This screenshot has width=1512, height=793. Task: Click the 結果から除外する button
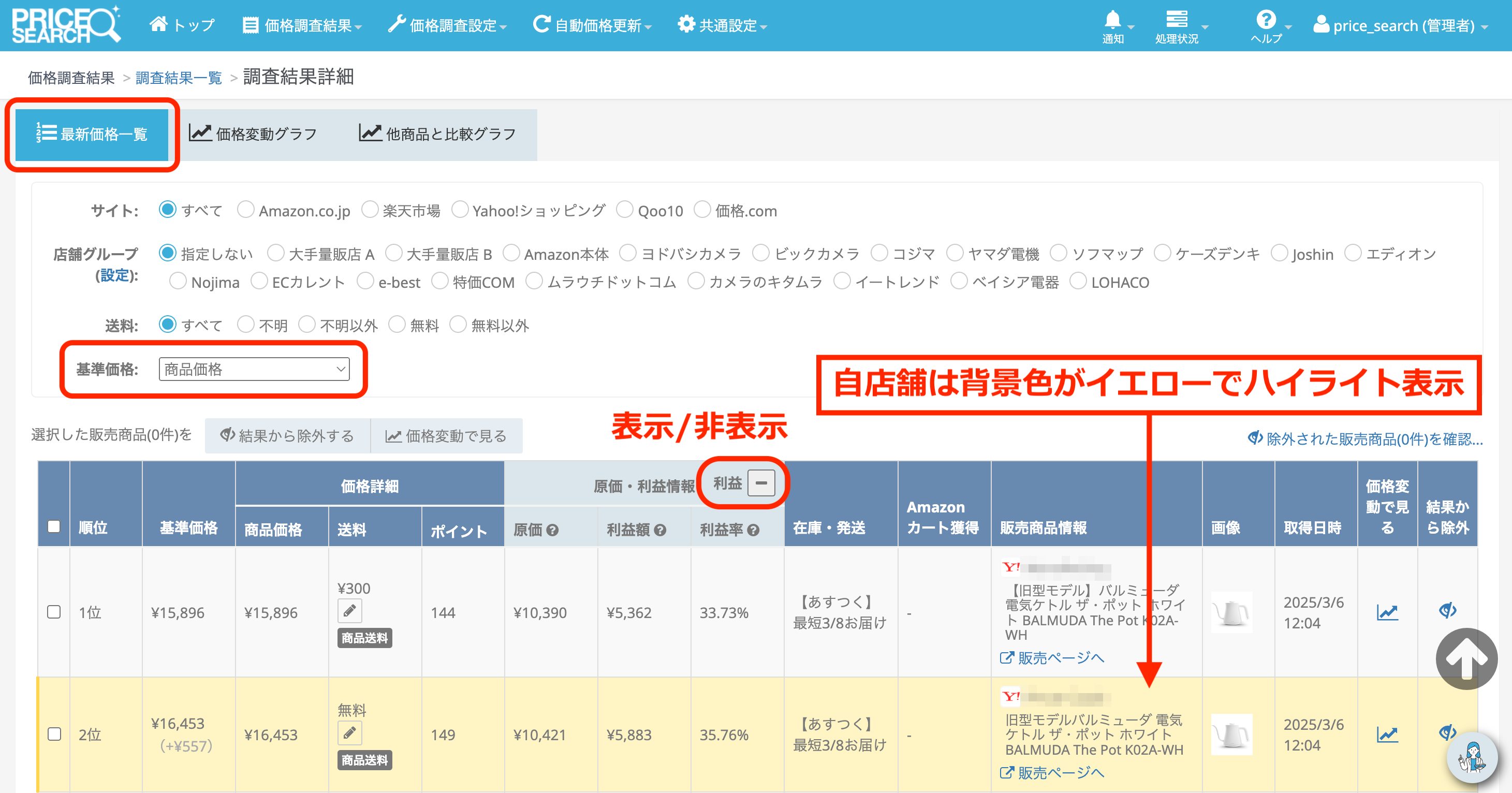coord(287,436)
